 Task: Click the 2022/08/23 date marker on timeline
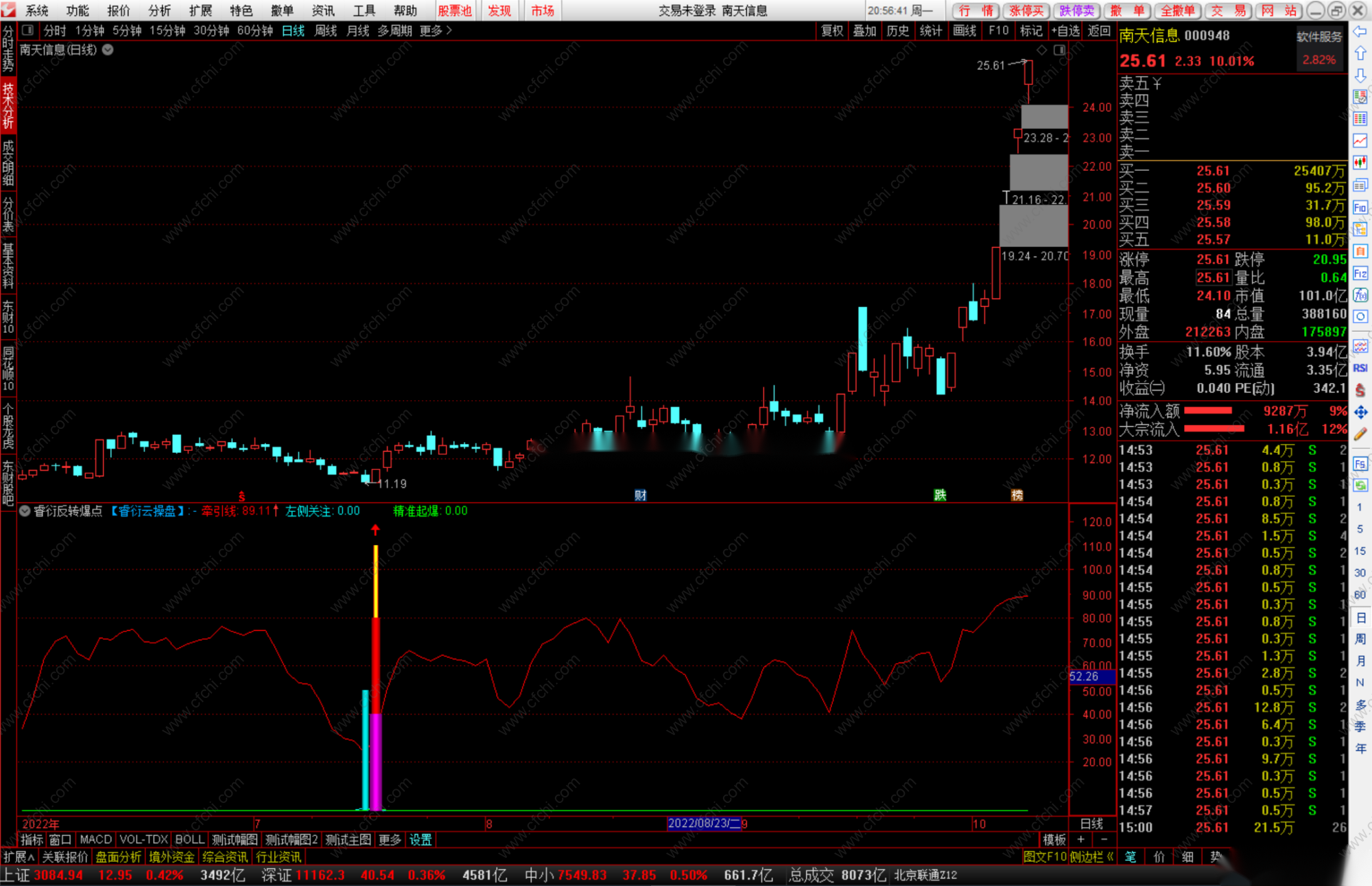pos(704,824)
